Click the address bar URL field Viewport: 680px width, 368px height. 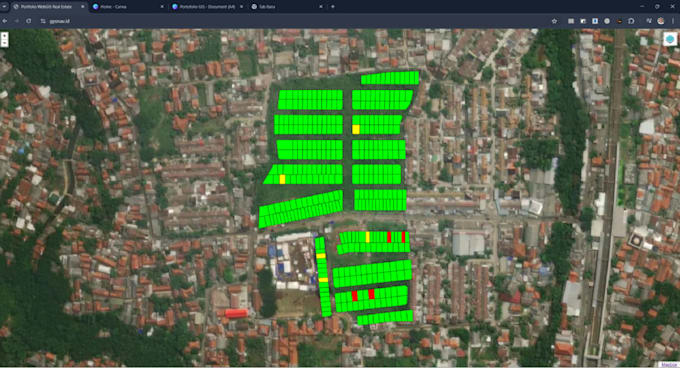point(295,21)
